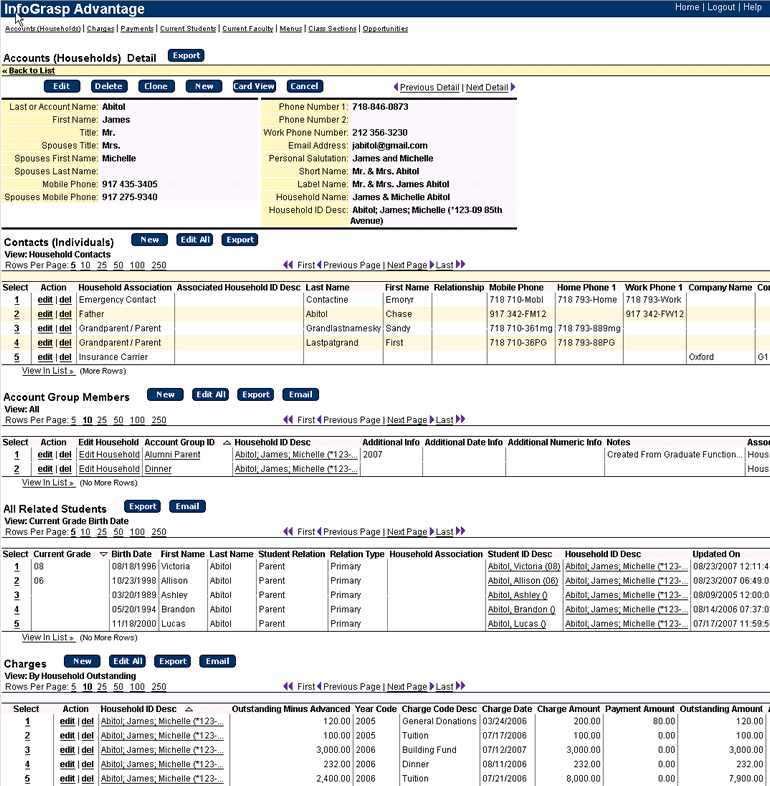
Task: Open the Charges menu item
Action: tap(100, 29)
